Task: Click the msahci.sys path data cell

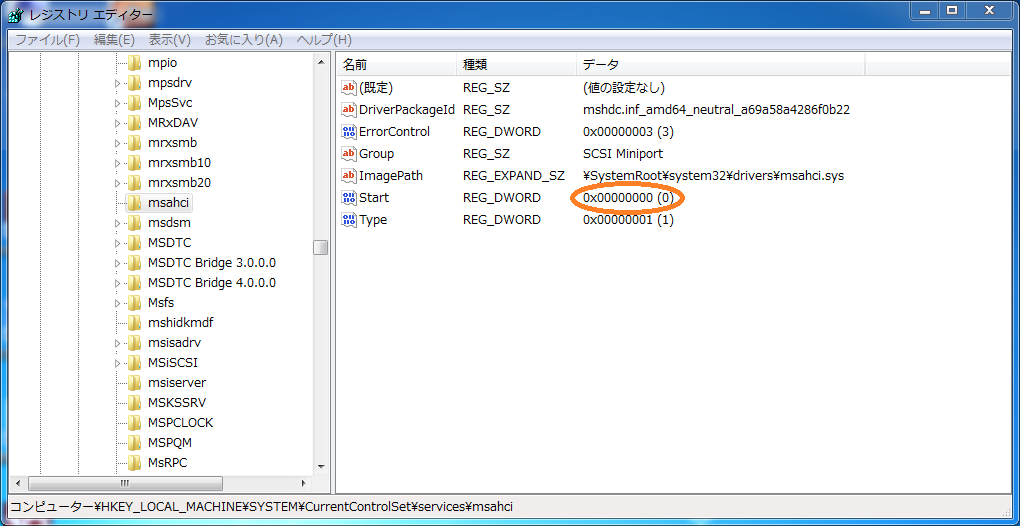Action: (x=713, y=176)
